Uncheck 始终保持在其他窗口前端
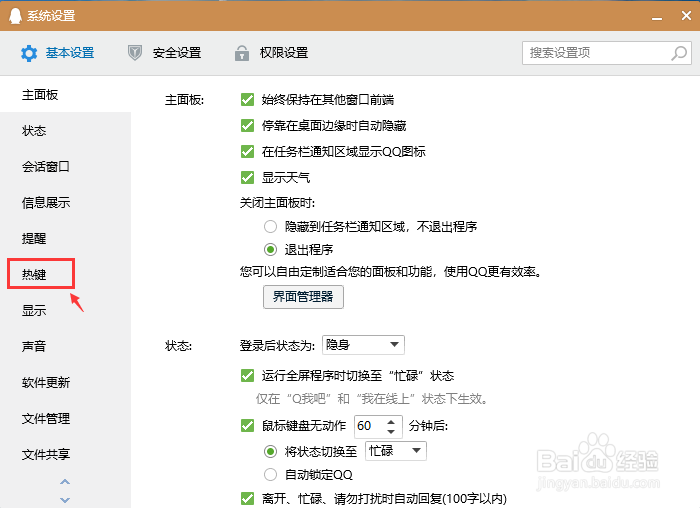This screenshot has width=700, height=508. click(247, 100)
